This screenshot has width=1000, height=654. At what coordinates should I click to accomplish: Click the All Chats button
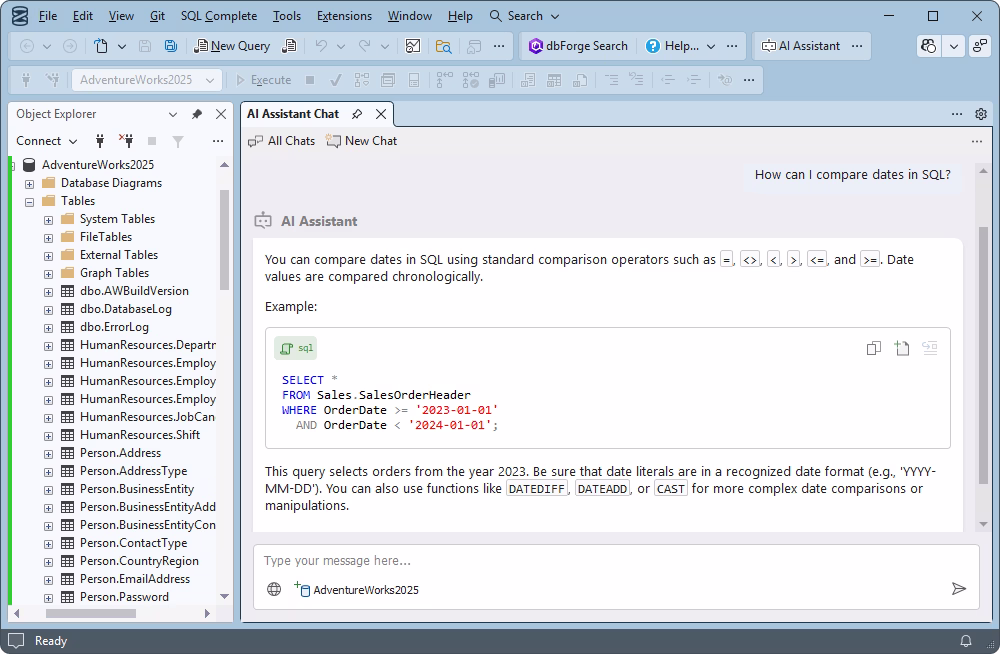pos(282,141)
